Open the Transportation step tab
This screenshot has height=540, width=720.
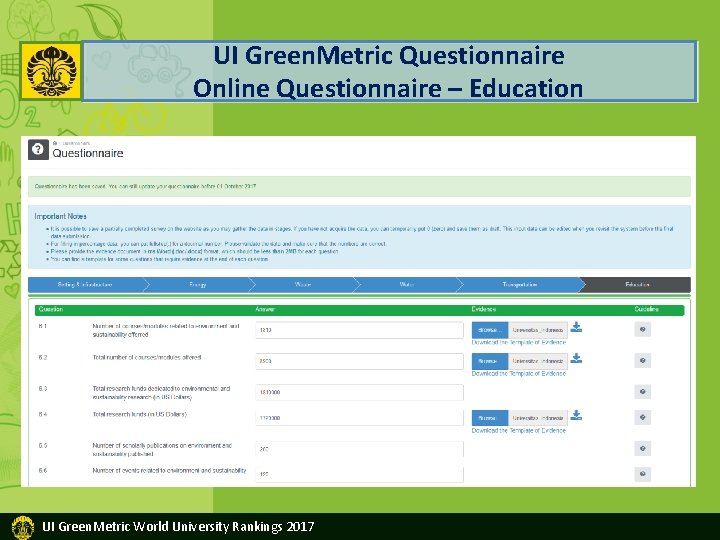pos(519,285)
